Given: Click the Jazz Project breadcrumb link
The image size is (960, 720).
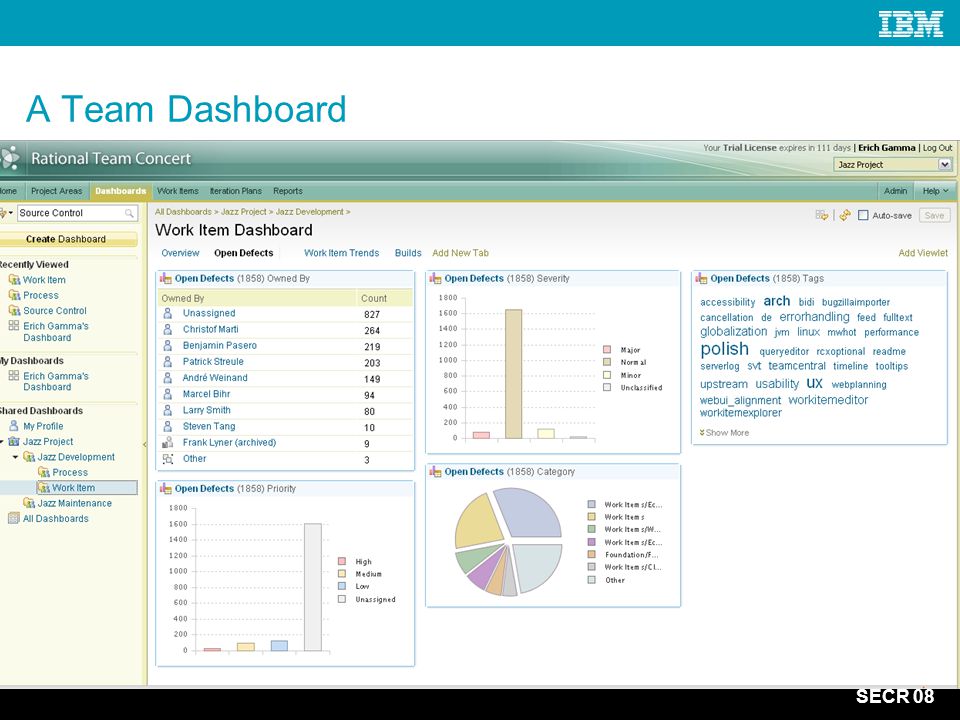Looking at the screenshot, I should 243,212.
